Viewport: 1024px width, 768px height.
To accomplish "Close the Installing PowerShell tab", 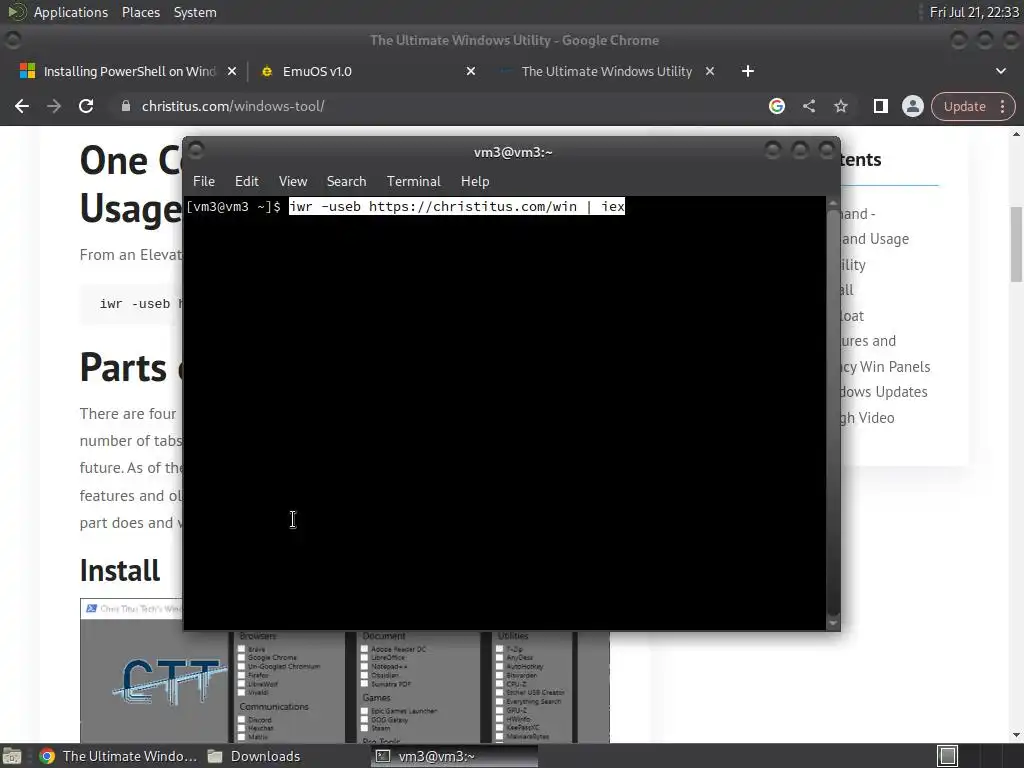I will tap(232, 71).
